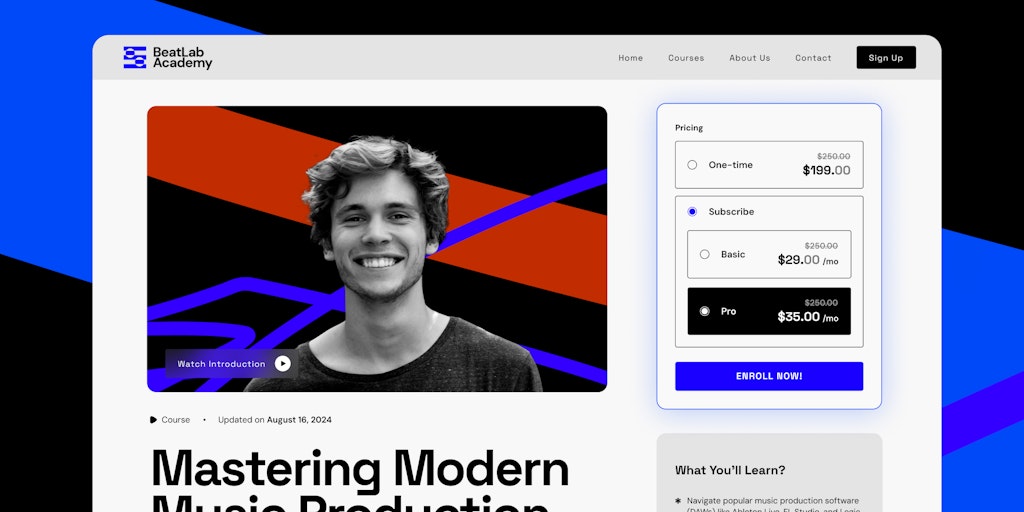The width and height of the screenshot is (1024, 512).
Task: Select the Subscribe radio button
Action: click(692, 212)
